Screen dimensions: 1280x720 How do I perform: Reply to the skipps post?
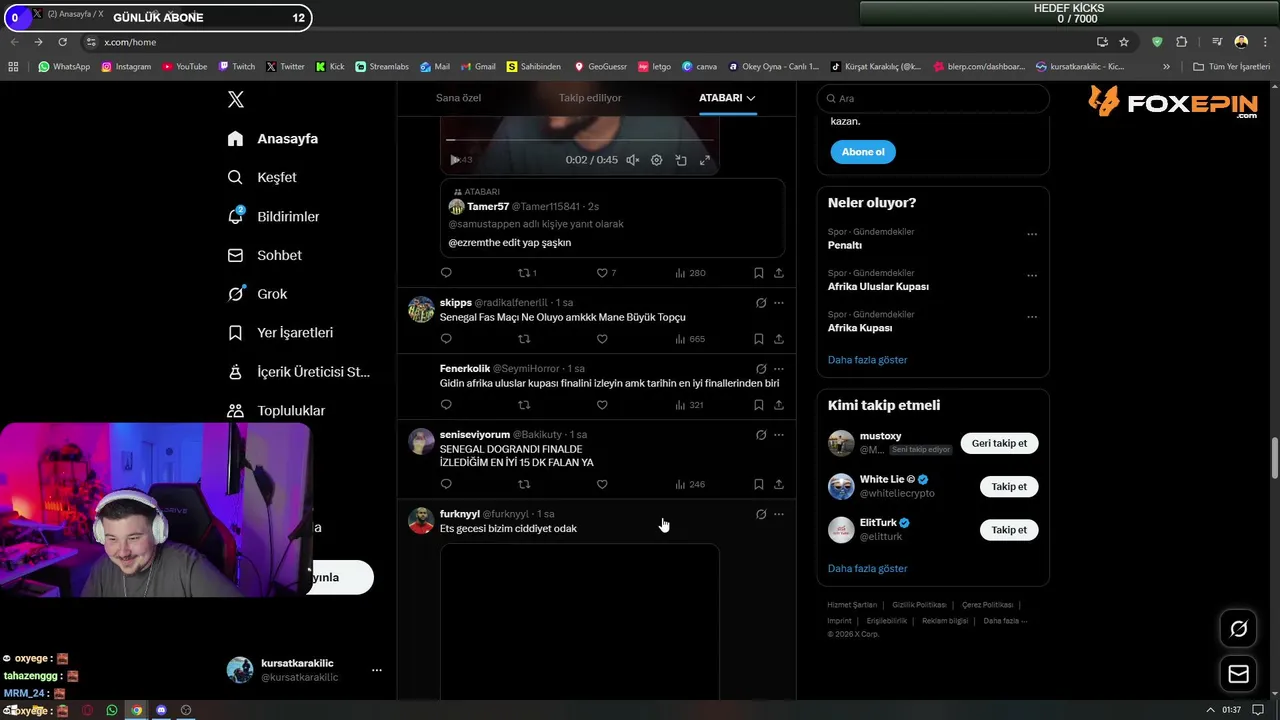point(446,339)
